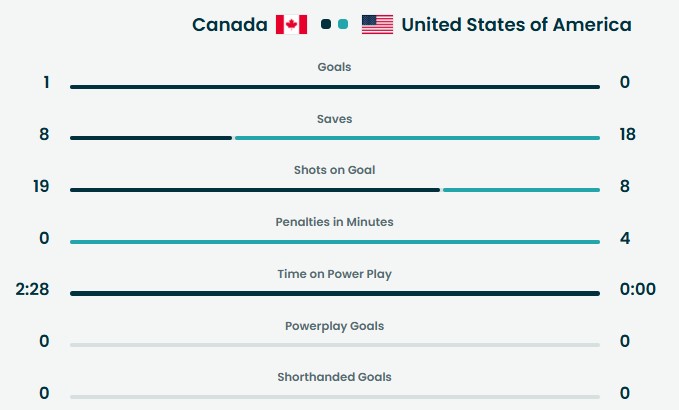The height and width of the screenshot is (410, 679).
Task: Click Canada's 2:28 power play time value
Action: [33, 290]
